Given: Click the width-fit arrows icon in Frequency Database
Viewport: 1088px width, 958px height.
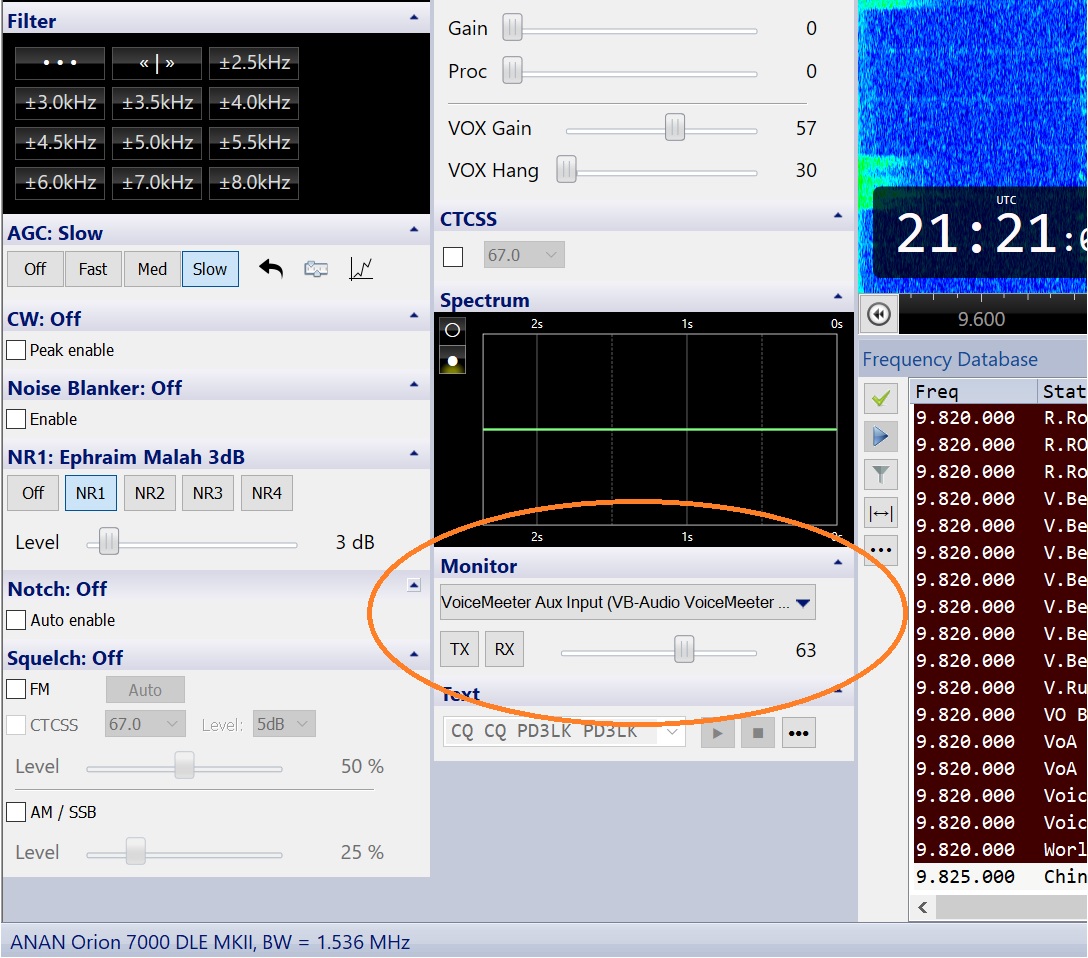Looking at the screenshot, I should (x=881, y=513).
